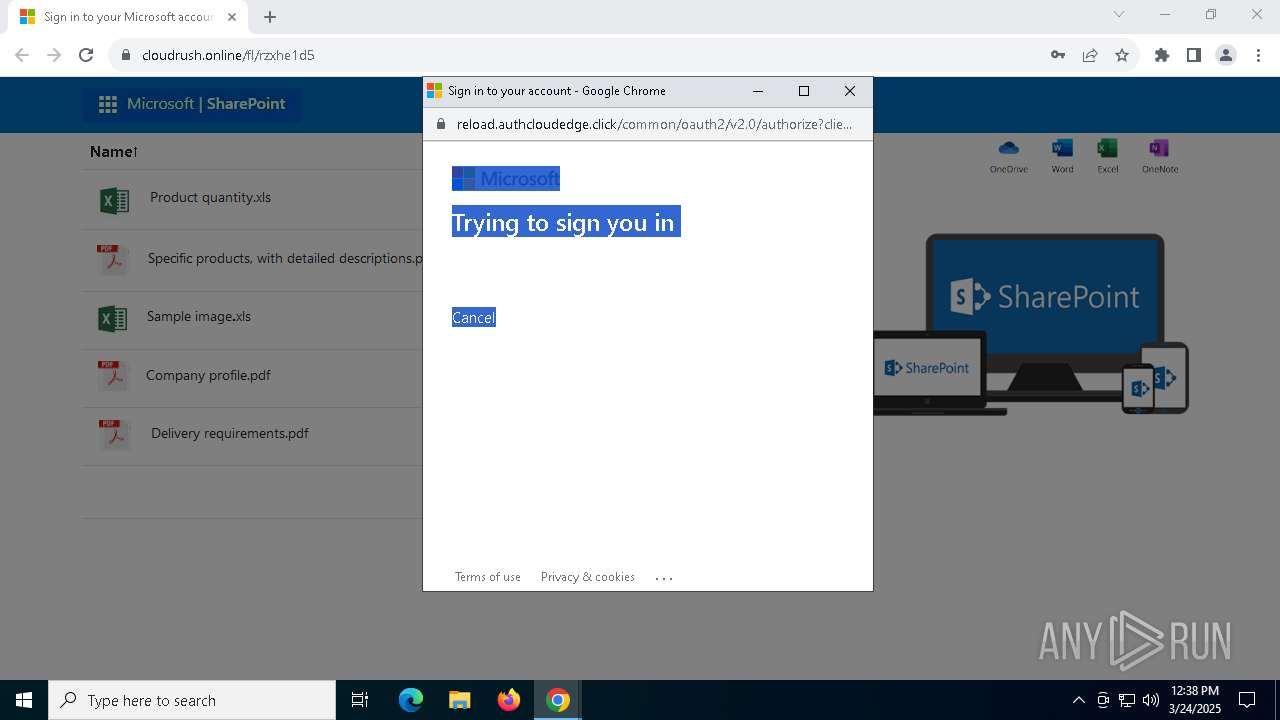Open File Explorer from taskbar

coord(459,700)
